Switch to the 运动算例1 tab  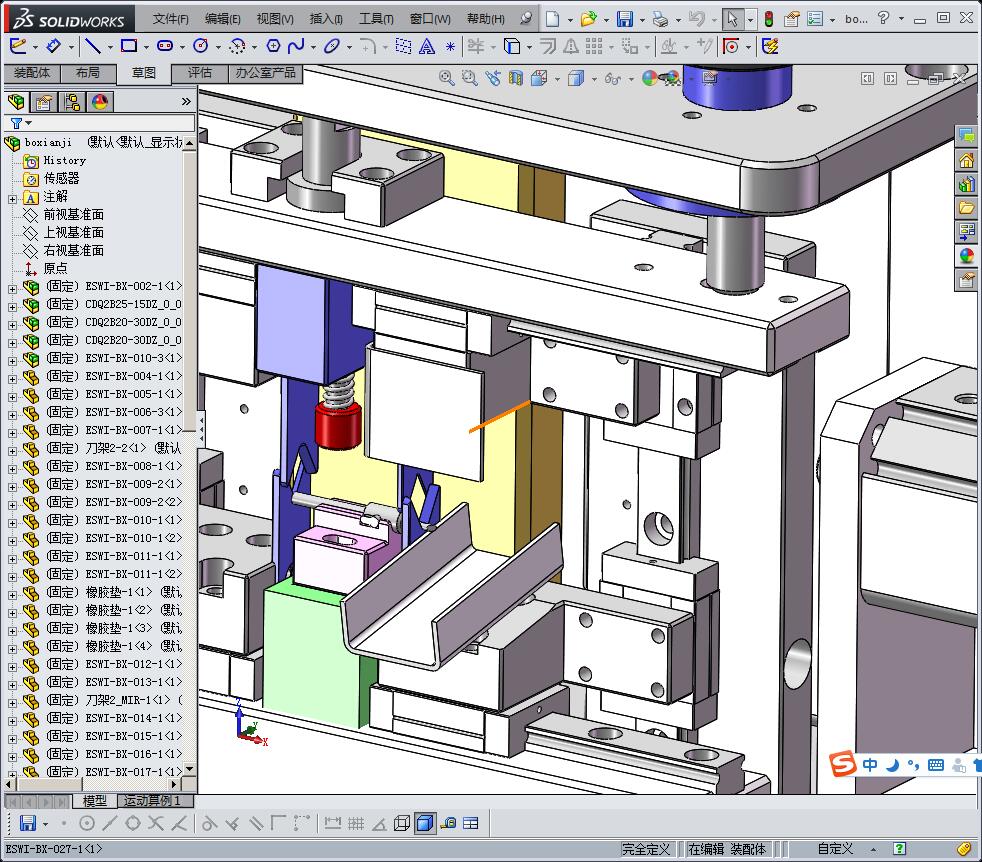pos(151,801)
